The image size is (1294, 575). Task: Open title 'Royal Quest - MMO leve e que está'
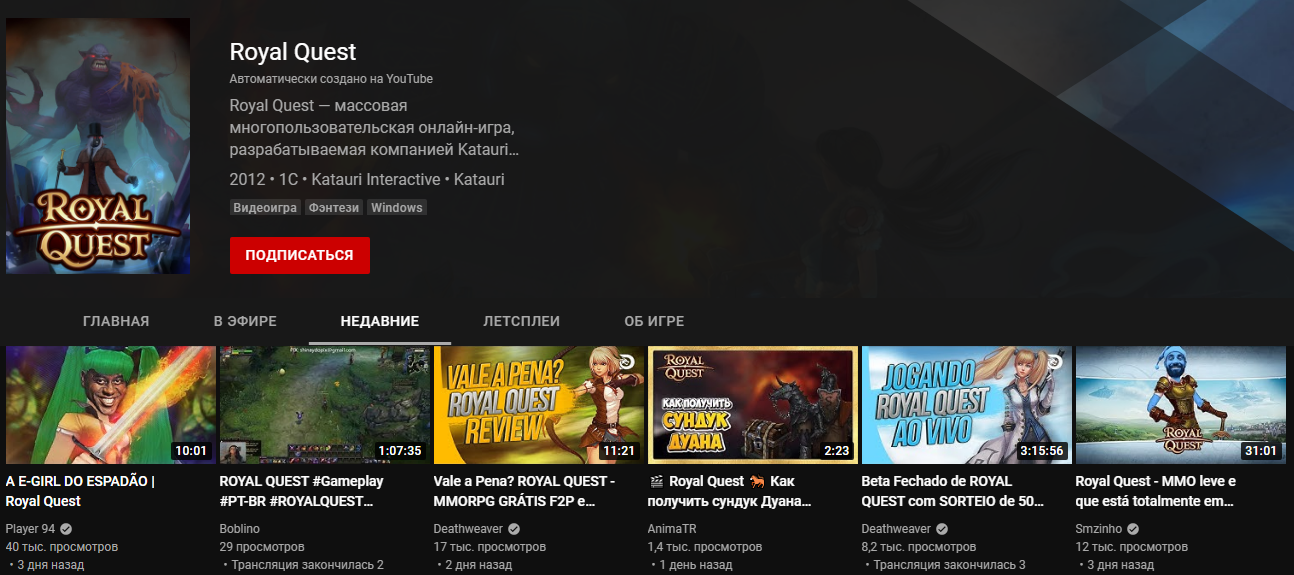tap(1157, 491)
